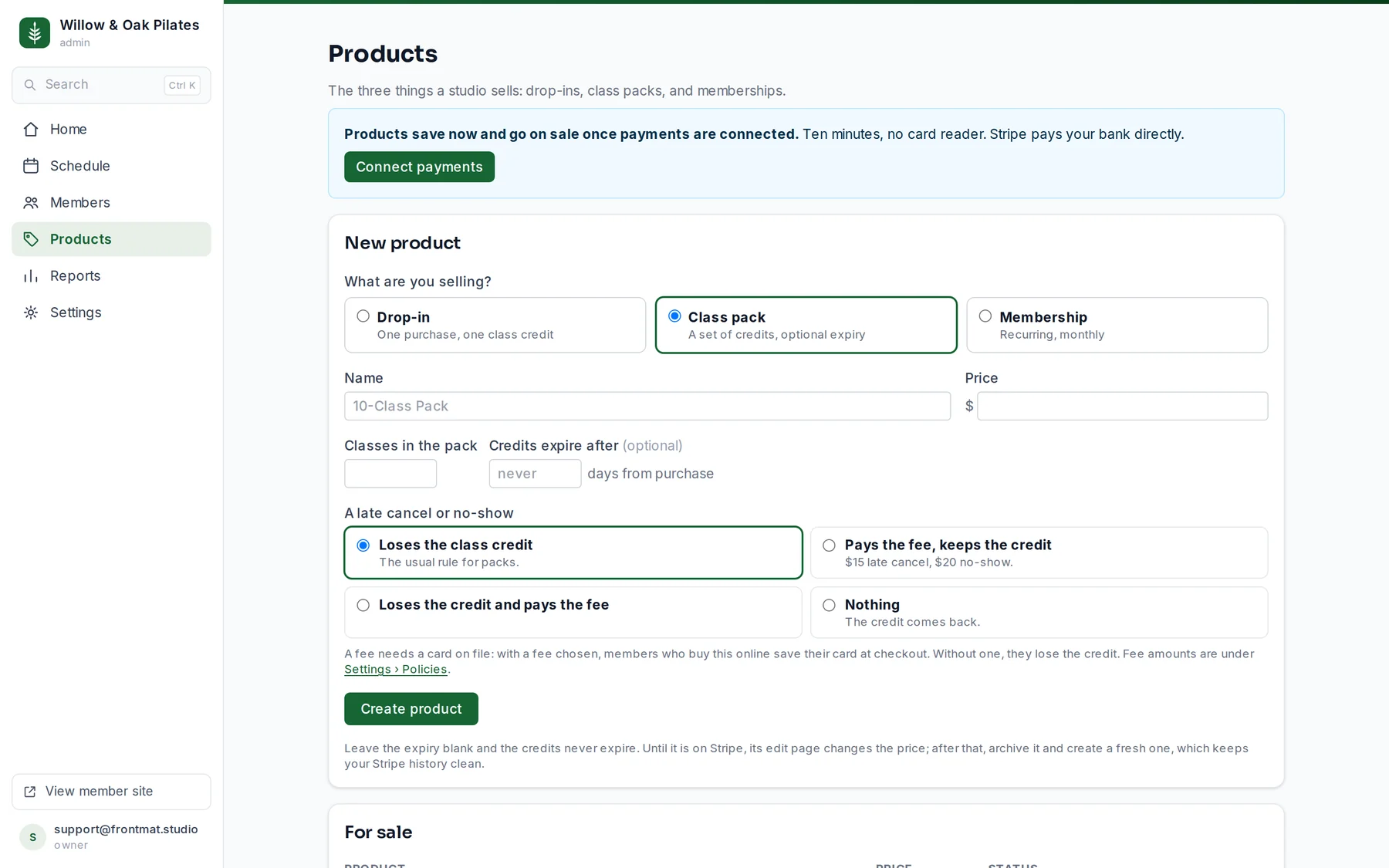Click the external link icon by View member site
This screenshot has width=1389, height=868.
pos(30,792)
